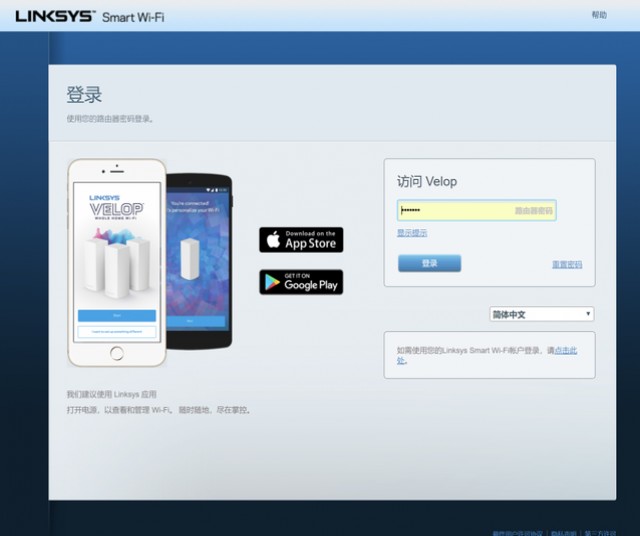Screen dimensions: 640x536
Task: Click the black Android phone image
Action: (x=199, y=261)
